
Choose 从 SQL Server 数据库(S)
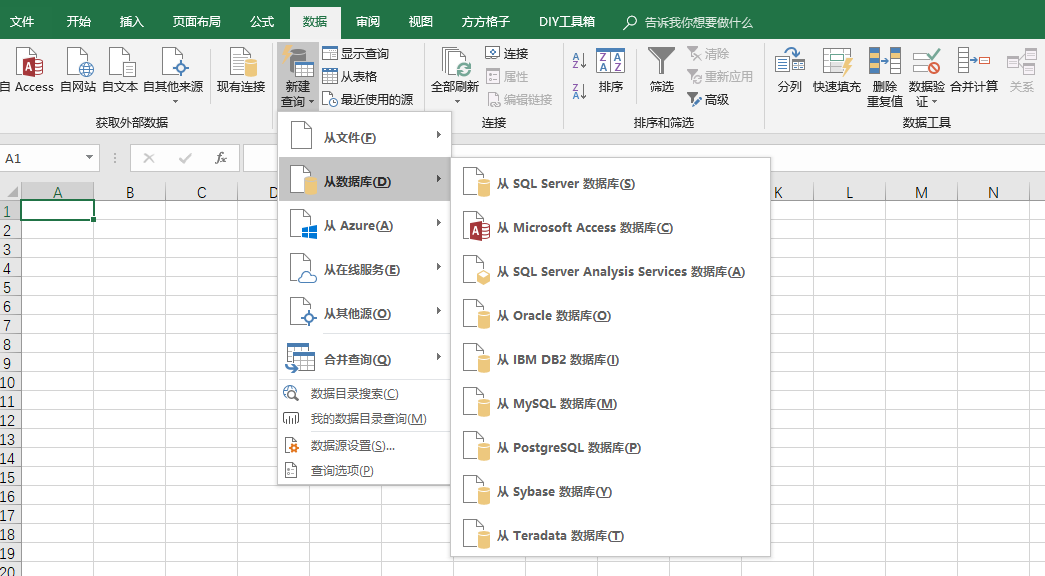point(610,182)
